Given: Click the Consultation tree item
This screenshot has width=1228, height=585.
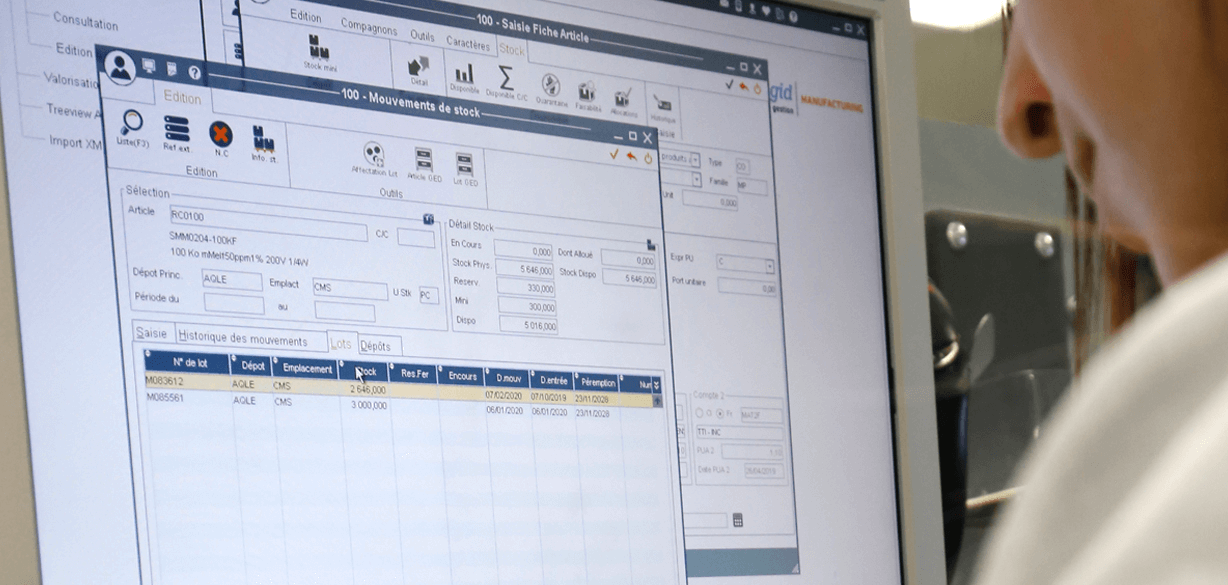Looking at the screenshot, I should [x=85, y=21].
